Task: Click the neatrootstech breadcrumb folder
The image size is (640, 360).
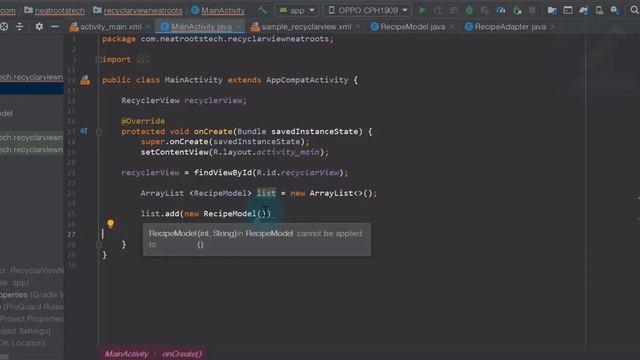Action: [x=54, y=10]
